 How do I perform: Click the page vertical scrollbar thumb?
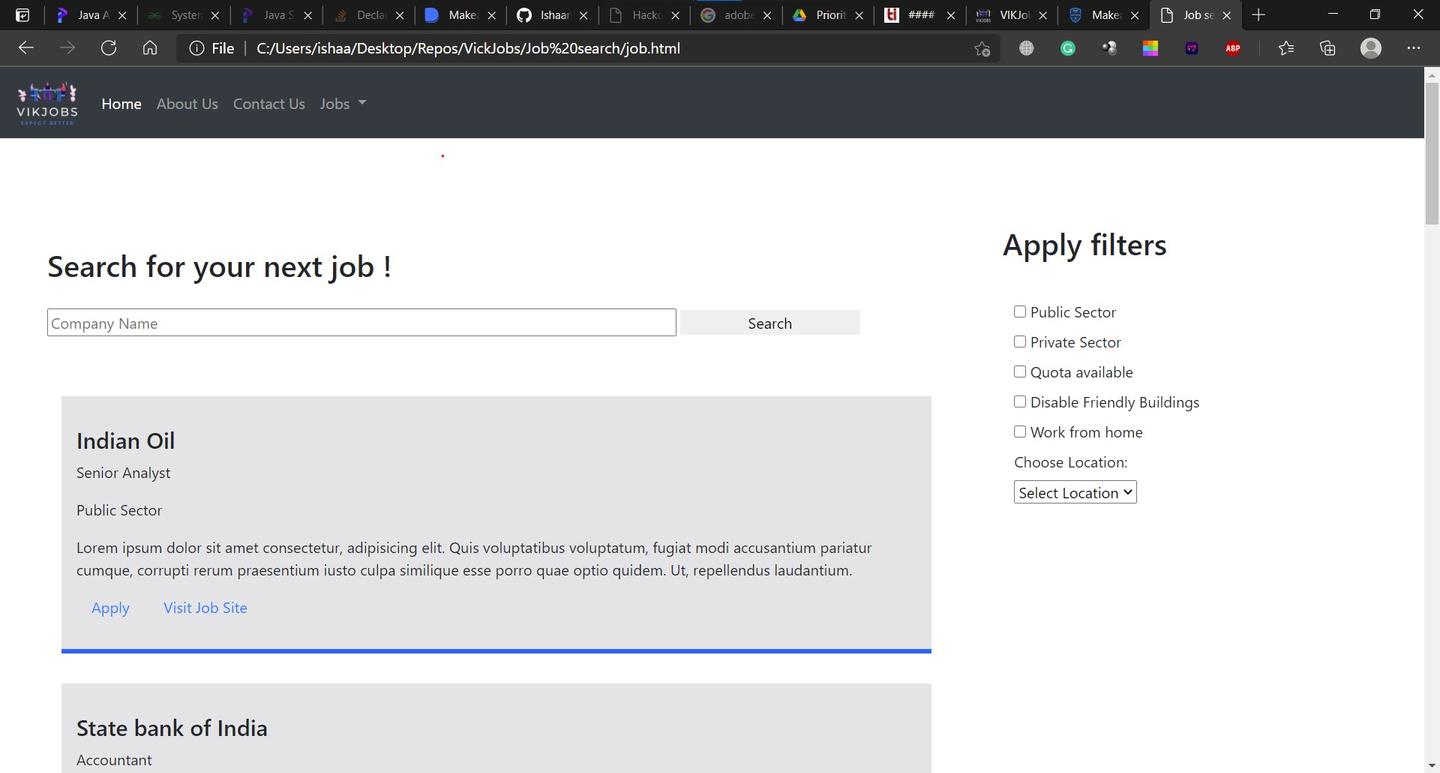point(1432,154)
